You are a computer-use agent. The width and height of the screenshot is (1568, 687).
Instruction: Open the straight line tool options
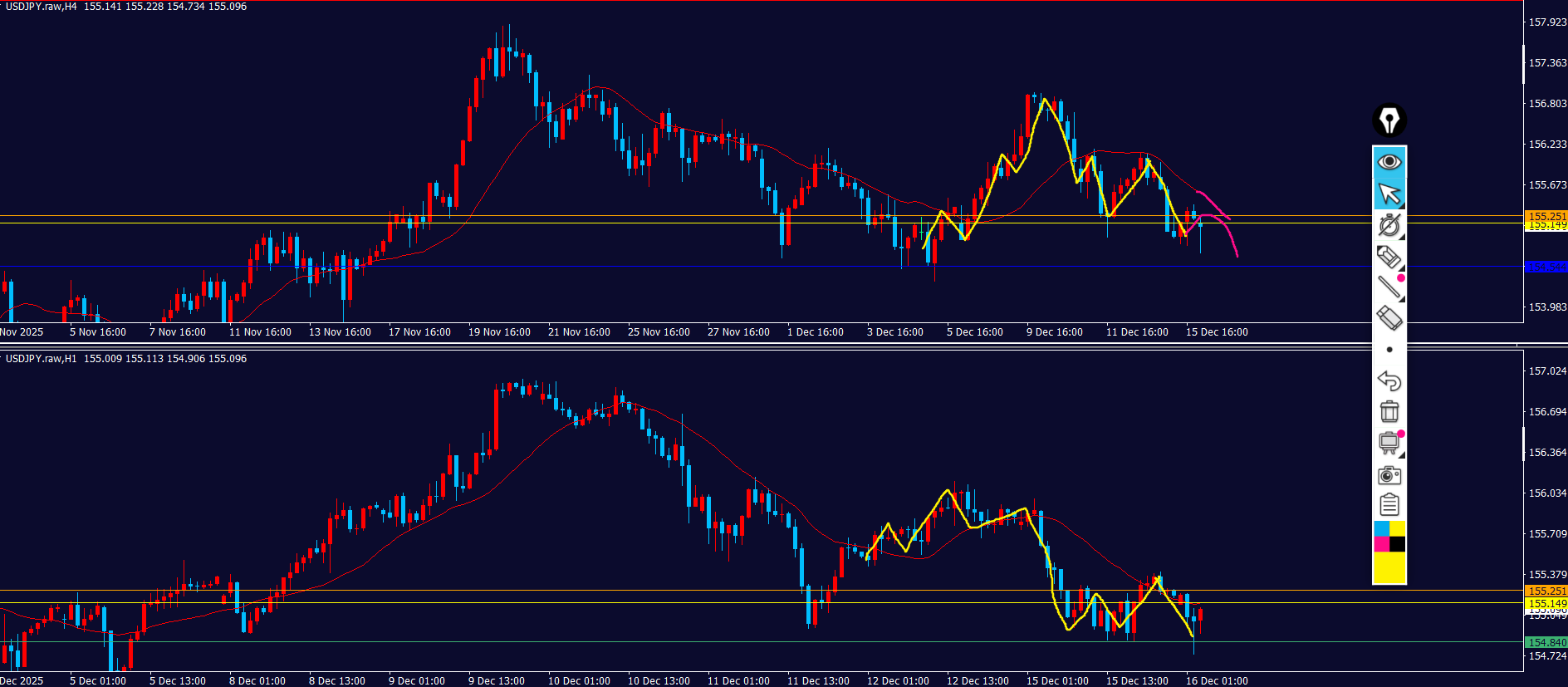click(1389, 287)
